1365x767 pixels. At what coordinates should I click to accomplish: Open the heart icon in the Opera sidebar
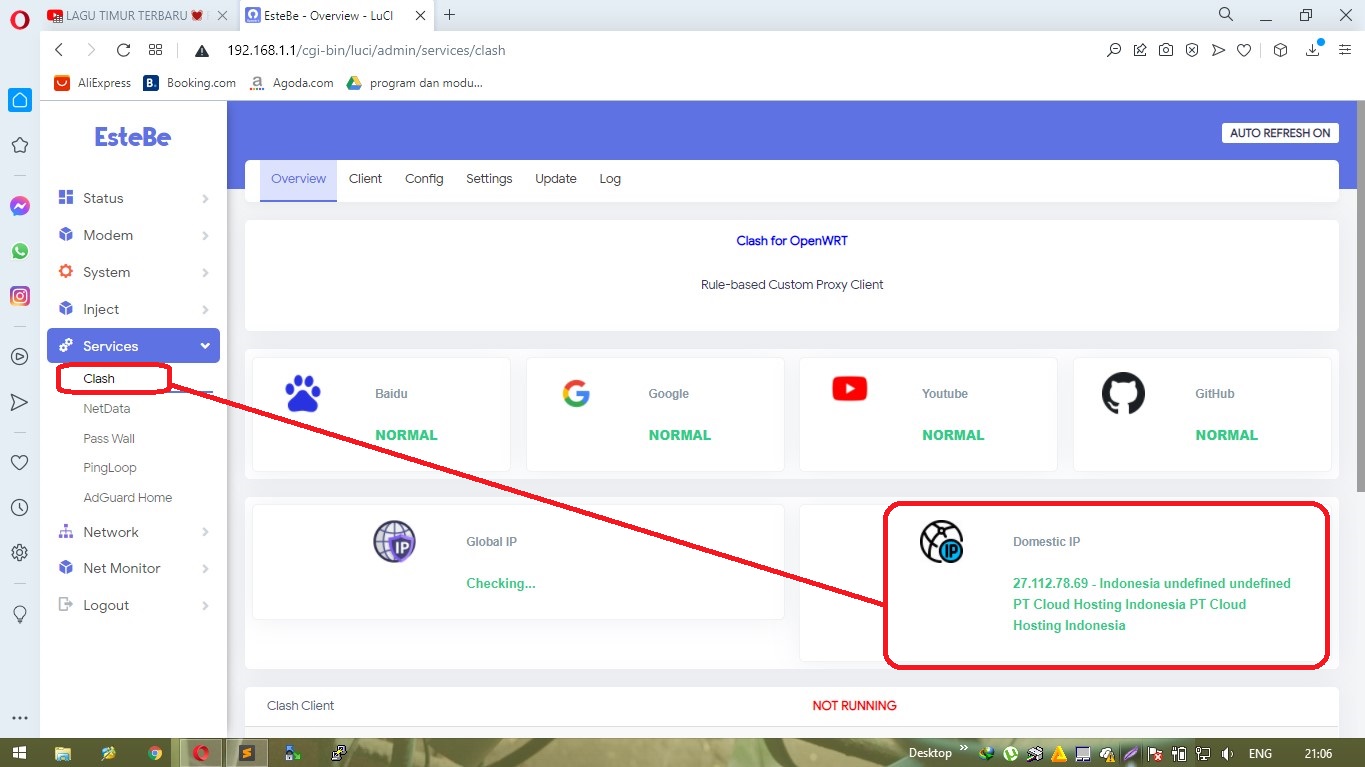click(x=19, y=463)
